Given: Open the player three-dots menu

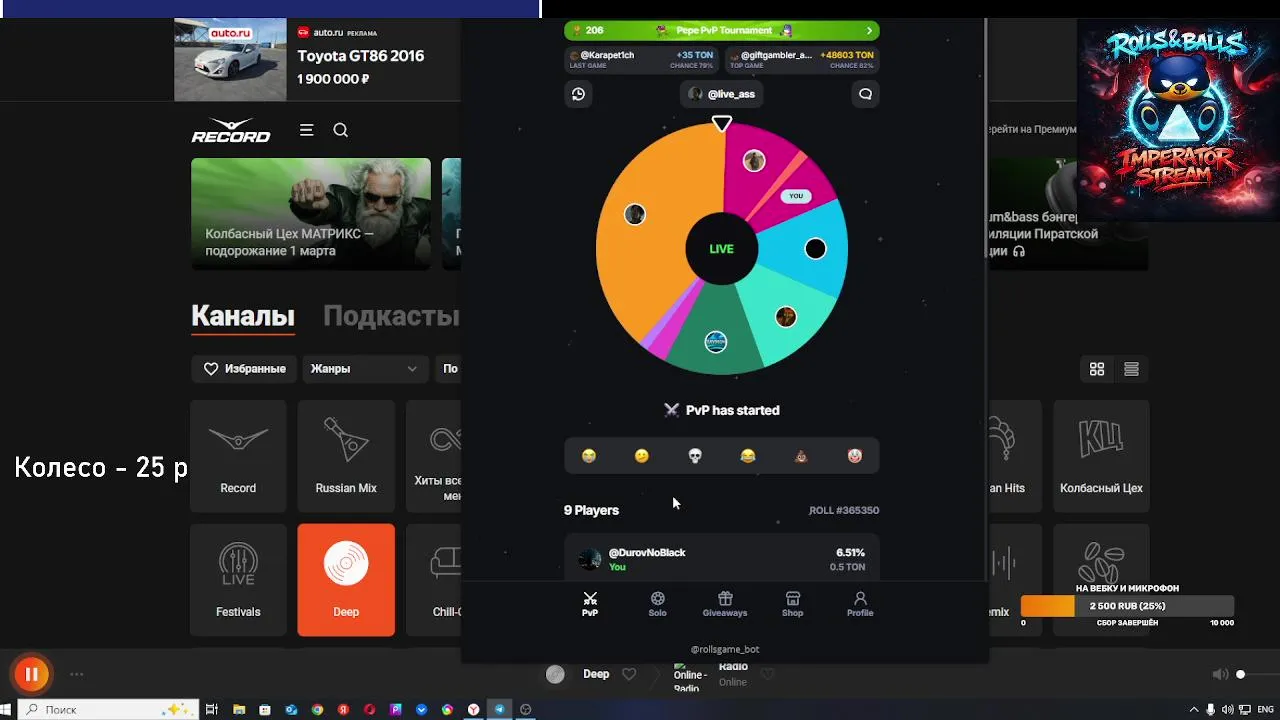Looking at the screenshot, I should click(77, 674).
